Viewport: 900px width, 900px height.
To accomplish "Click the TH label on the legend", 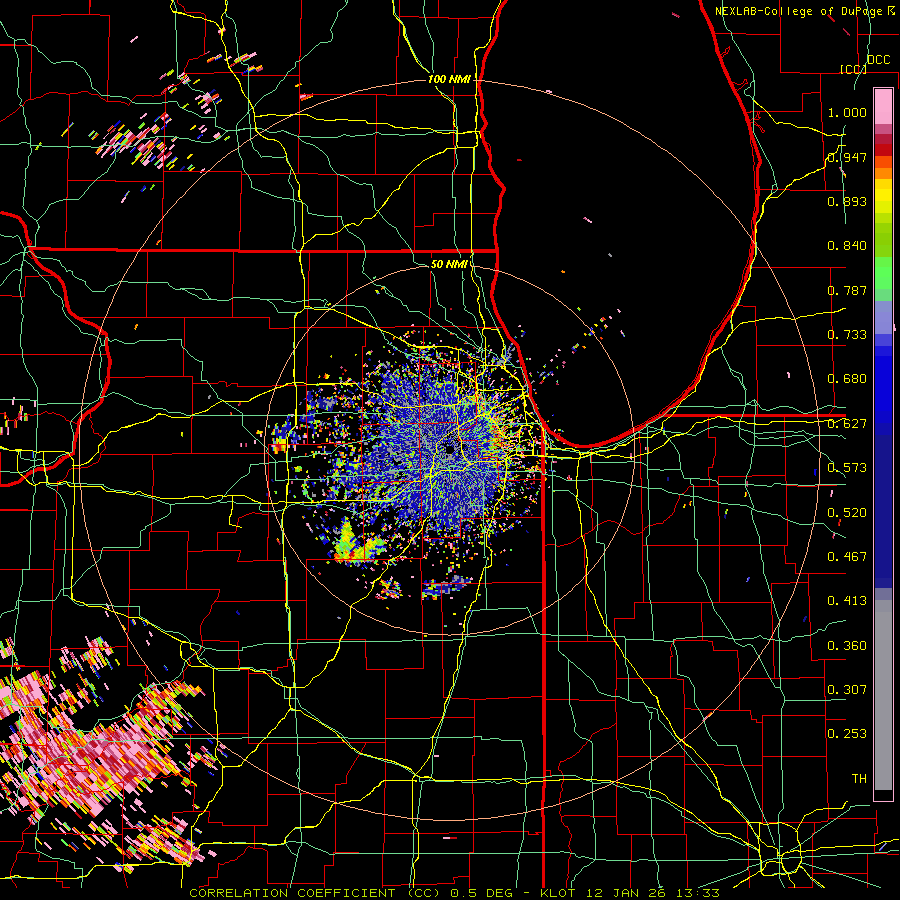I will coord(859,779).
